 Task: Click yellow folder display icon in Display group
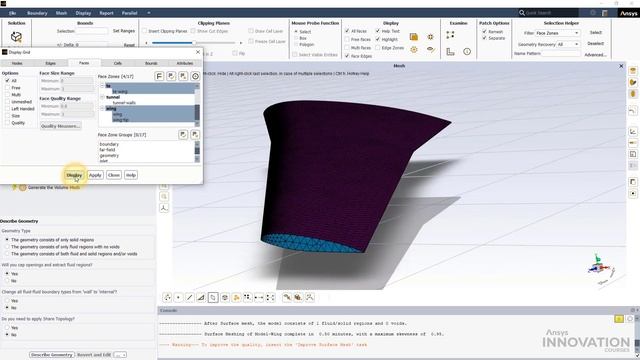click(x=413, y=37)
